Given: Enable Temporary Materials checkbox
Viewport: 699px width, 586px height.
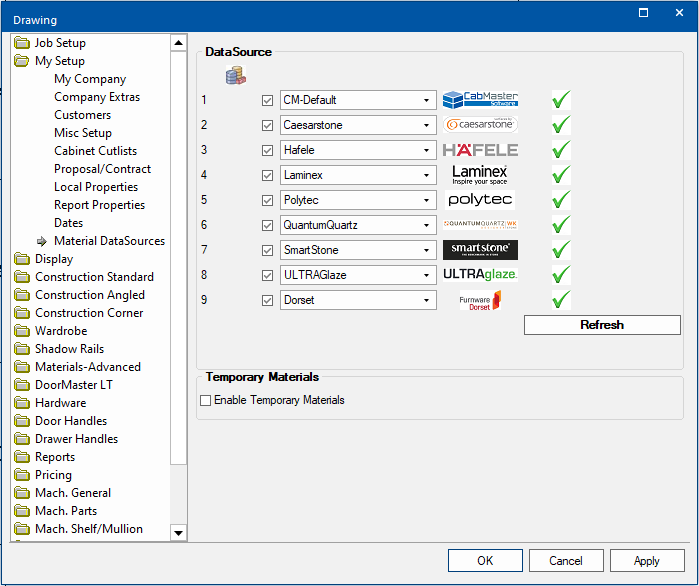Looking at the screenshot, I should pyautogui.click(x=206, y=400).
